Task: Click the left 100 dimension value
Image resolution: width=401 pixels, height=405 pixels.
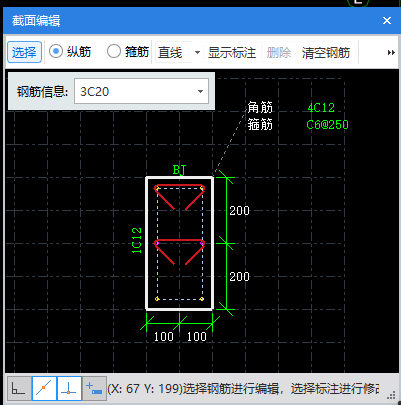Action: coord(163,337)
